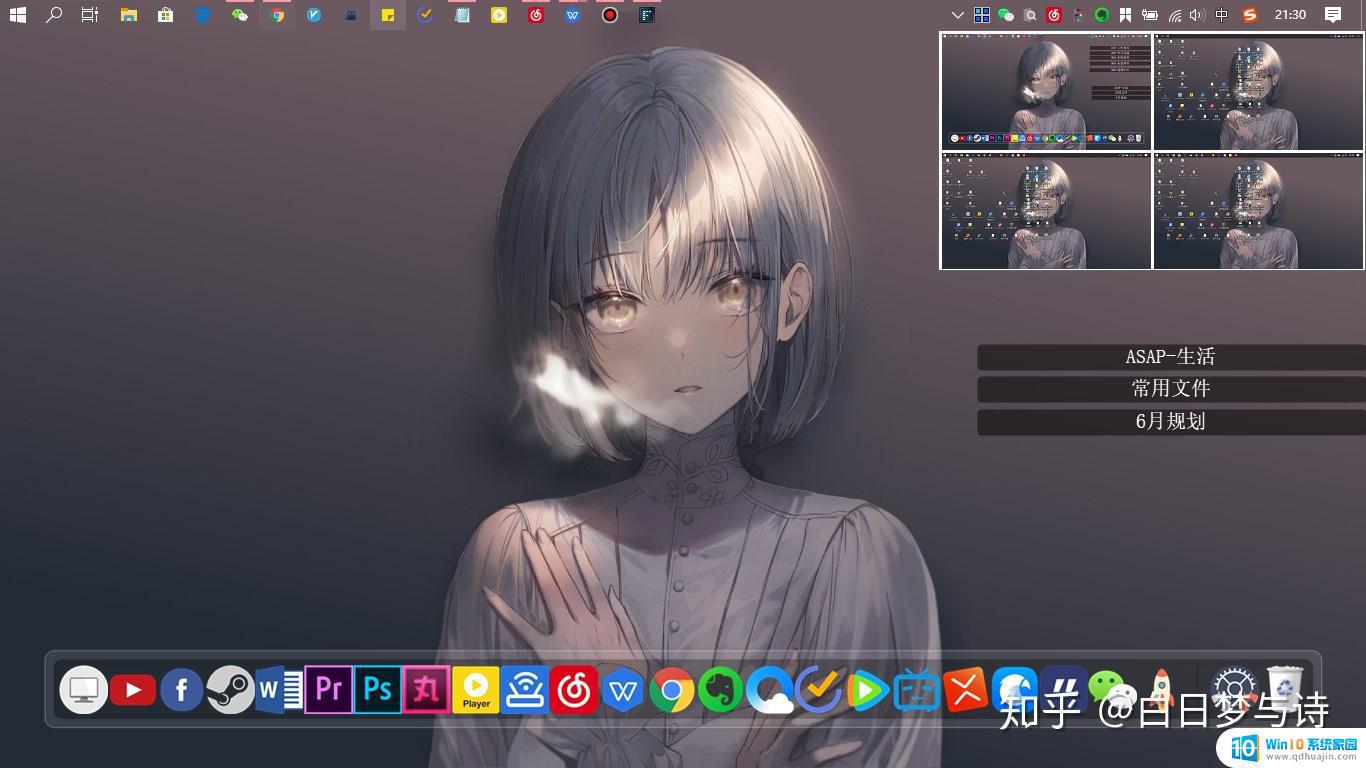Open NetEase Cloud Music in the taskbar
1366x768 pixels.
point(536,15)
